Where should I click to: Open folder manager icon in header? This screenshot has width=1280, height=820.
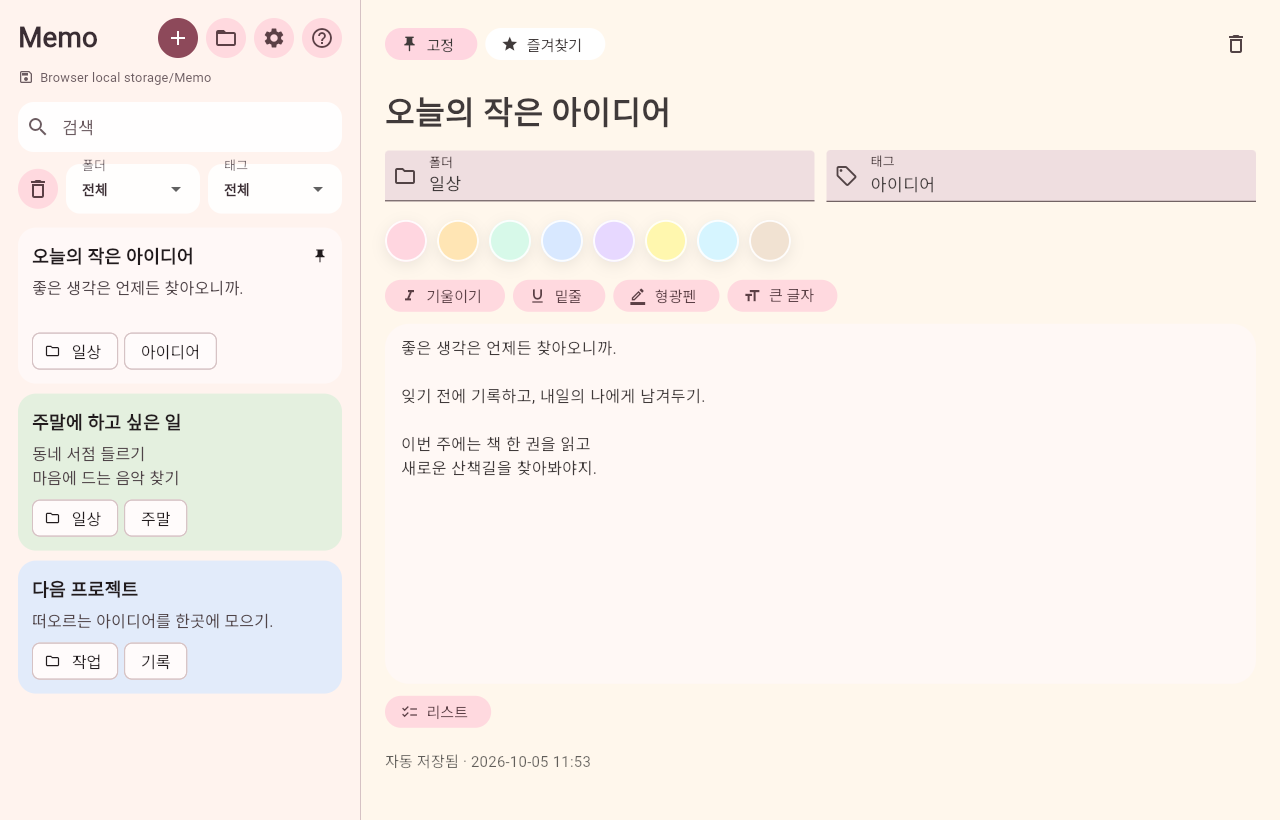(x=226, y=38)
